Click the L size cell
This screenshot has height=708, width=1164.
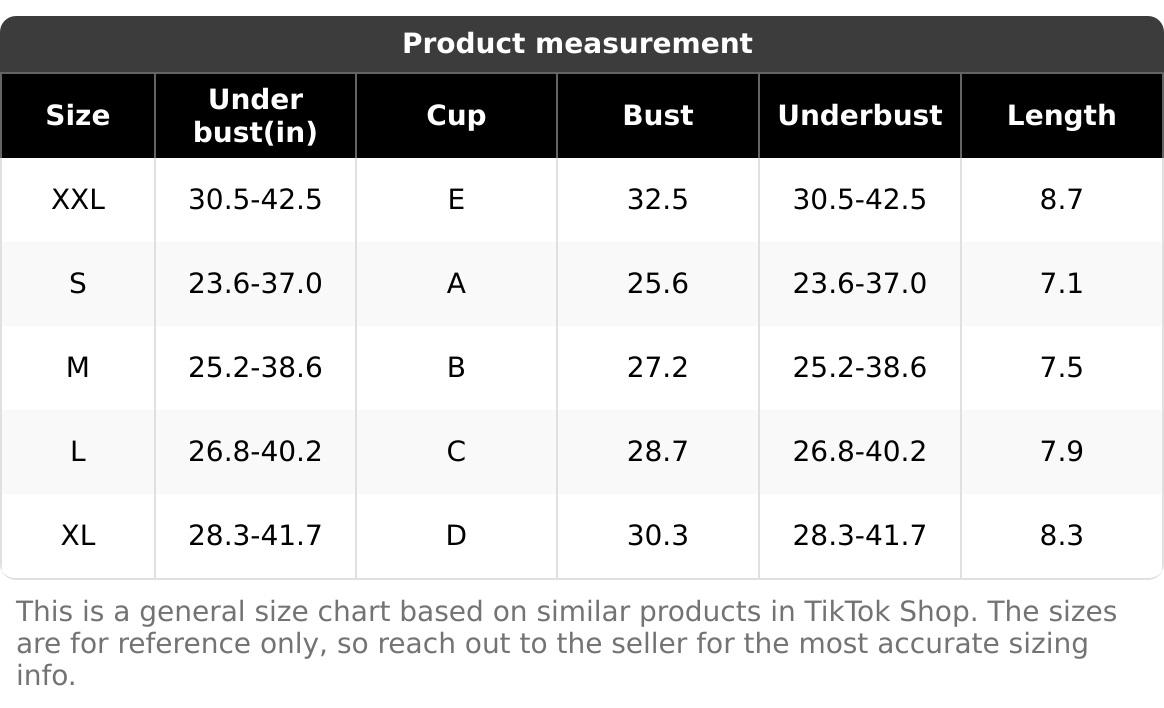click(78, 452)
